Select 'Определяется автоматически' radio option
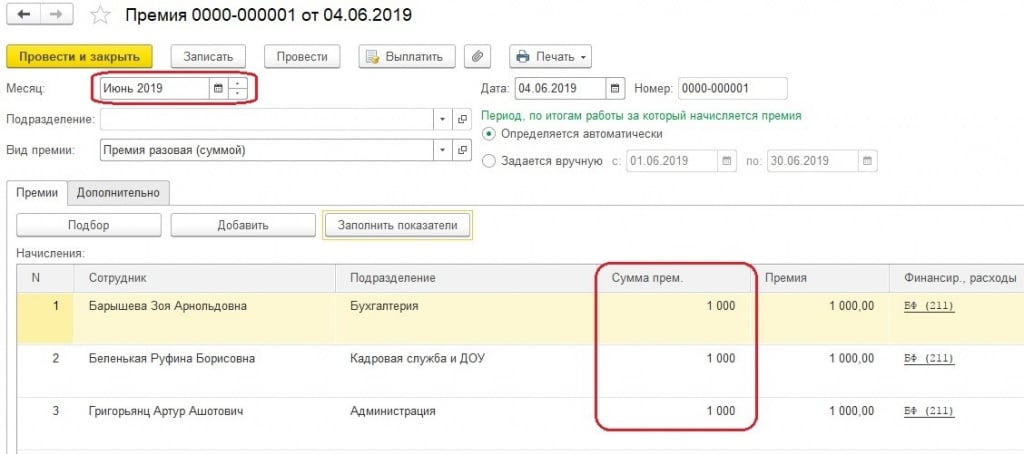The height and width of the screenshot is (454, 1024). pos(489,134)
